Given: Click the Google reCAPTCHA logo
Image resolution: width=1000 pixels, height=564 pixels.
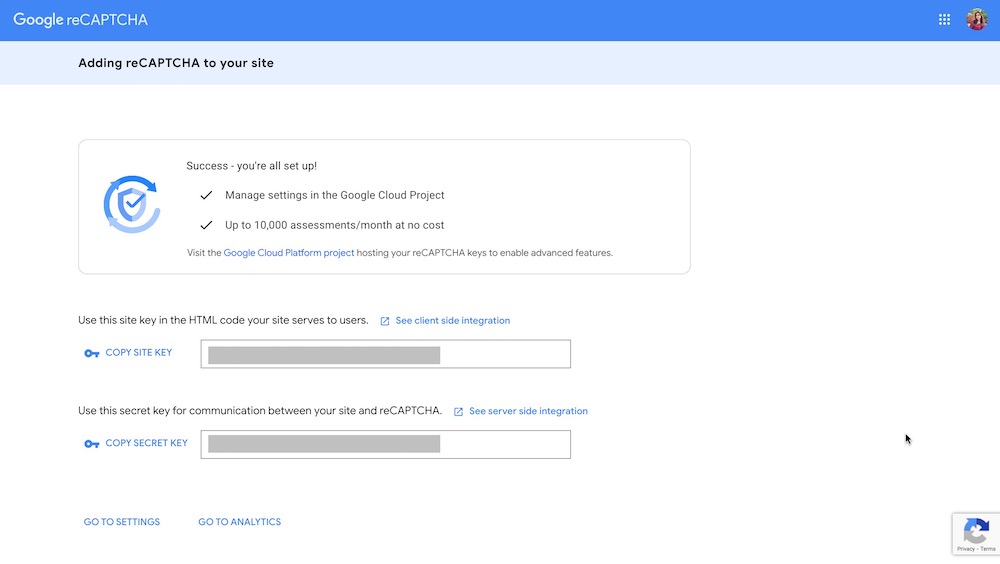Looking at the screenshot, I should click(x=80, y=20).
